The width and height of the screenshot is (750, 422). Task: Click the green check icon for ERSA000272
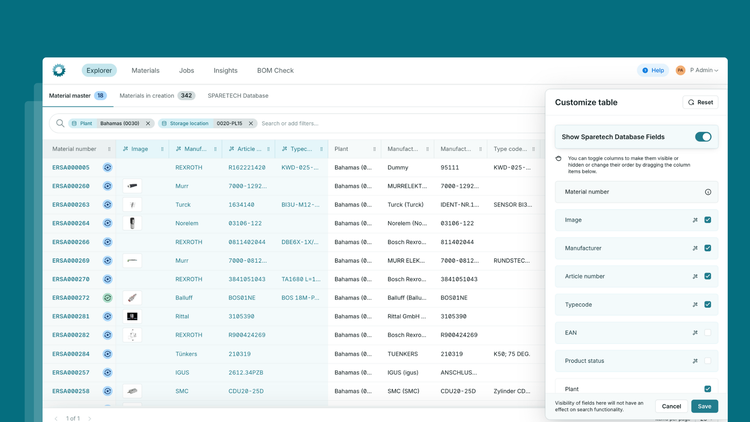108,298
